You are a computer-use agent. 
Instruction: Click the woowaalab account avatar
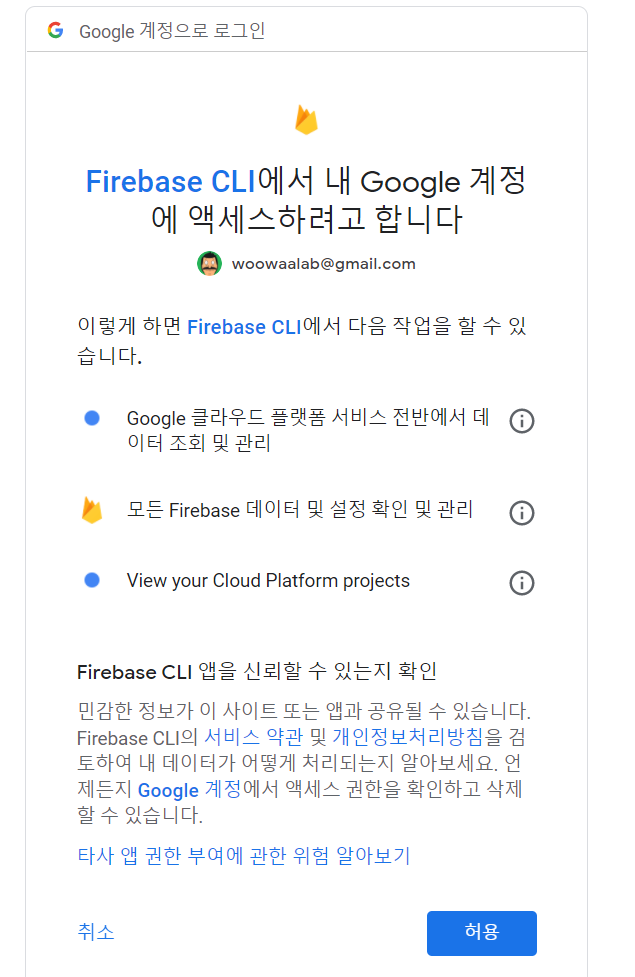209,264
